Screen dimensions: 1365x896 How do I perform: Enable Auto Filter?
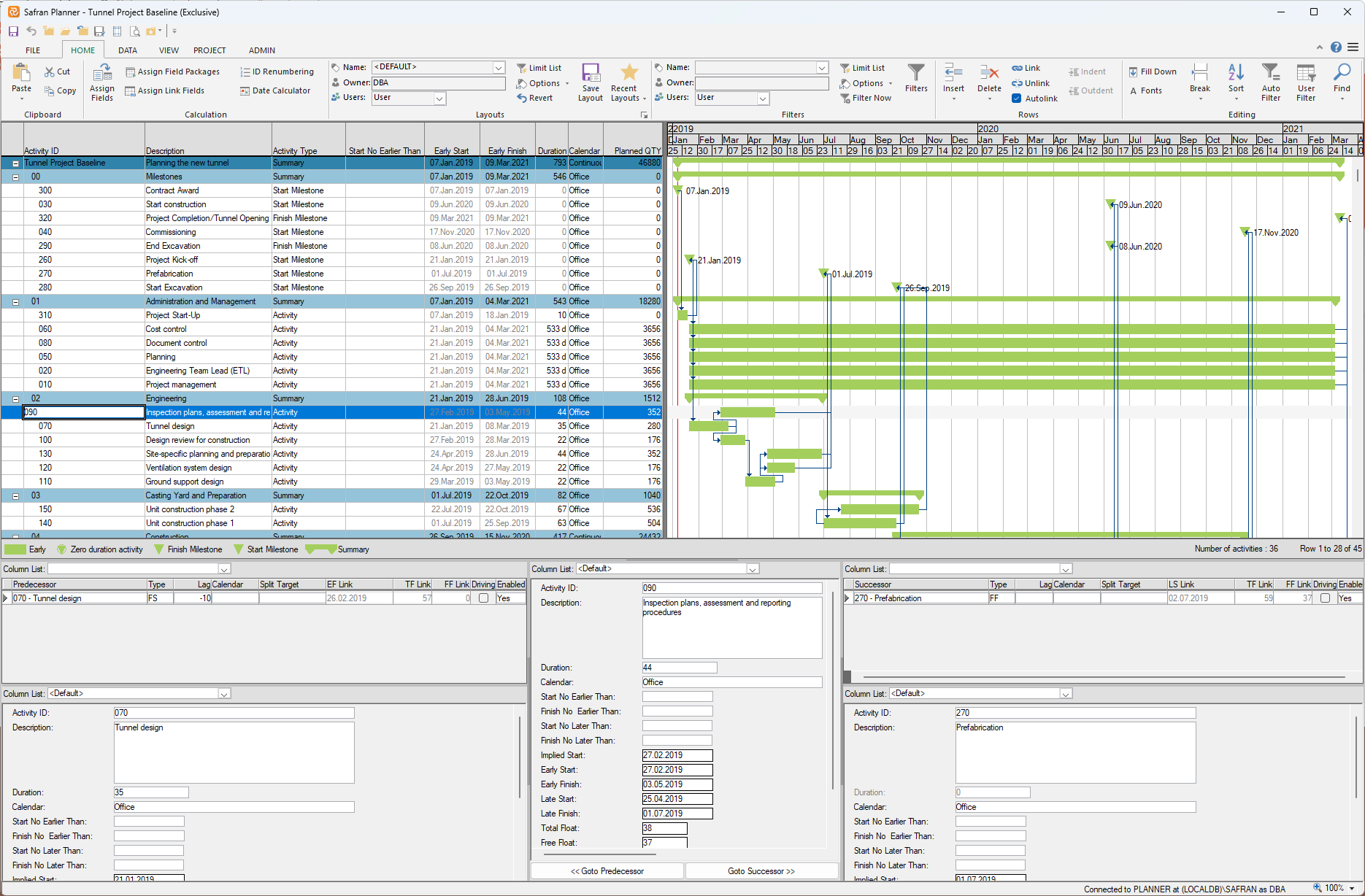[1271, 82]
